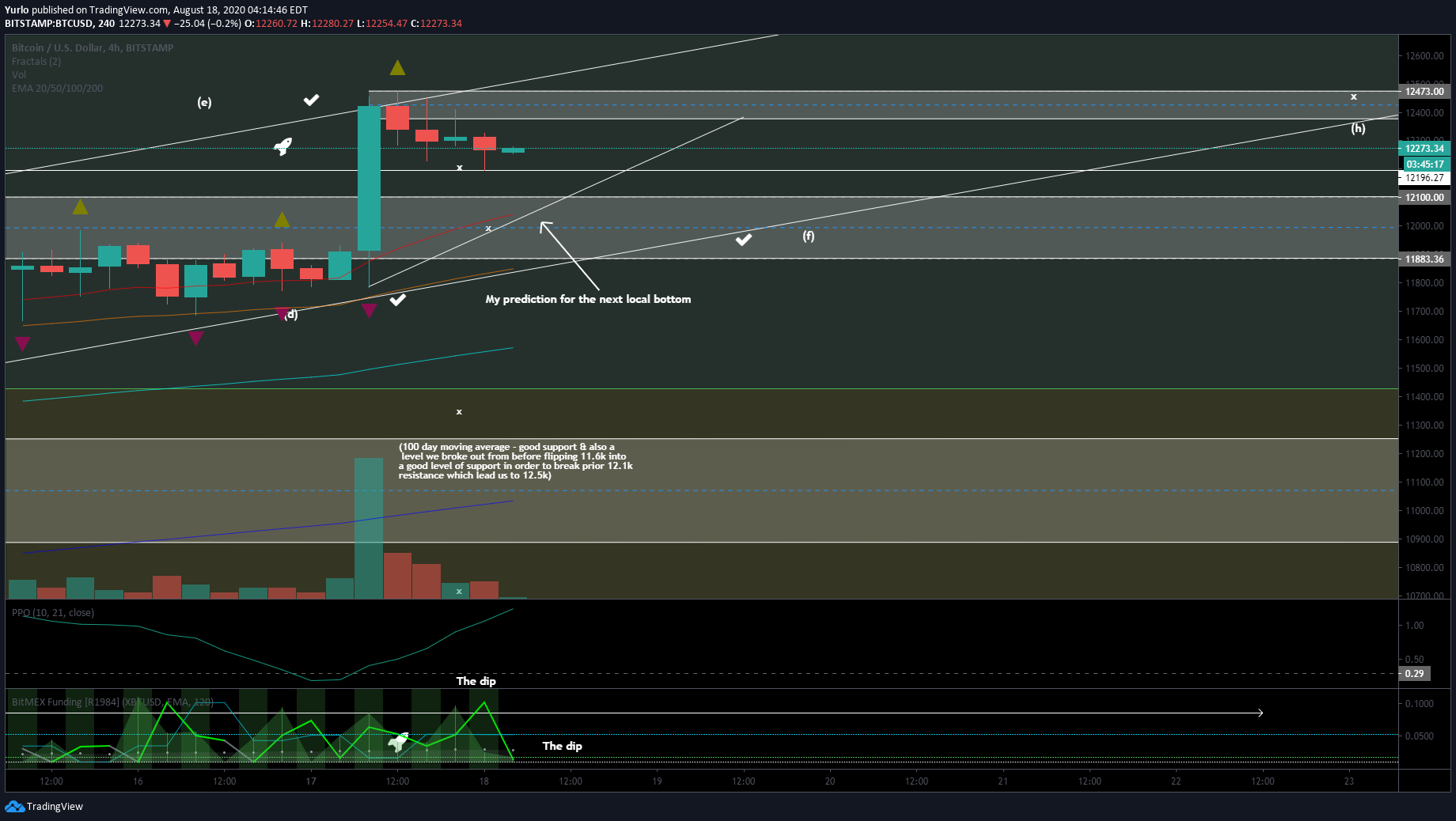The height and width of the screenshot is (821, 1456).
Task: Click the x marker in the 11400 olive zone
Action: [459, 411]
